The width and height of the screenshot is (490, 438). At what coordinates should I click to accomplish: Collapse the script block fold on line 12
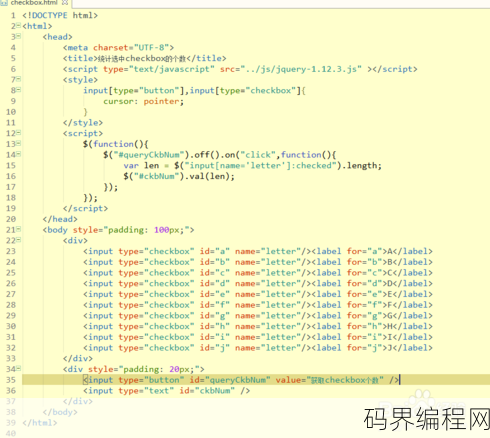pyautogui.click(x=19, y=133)
